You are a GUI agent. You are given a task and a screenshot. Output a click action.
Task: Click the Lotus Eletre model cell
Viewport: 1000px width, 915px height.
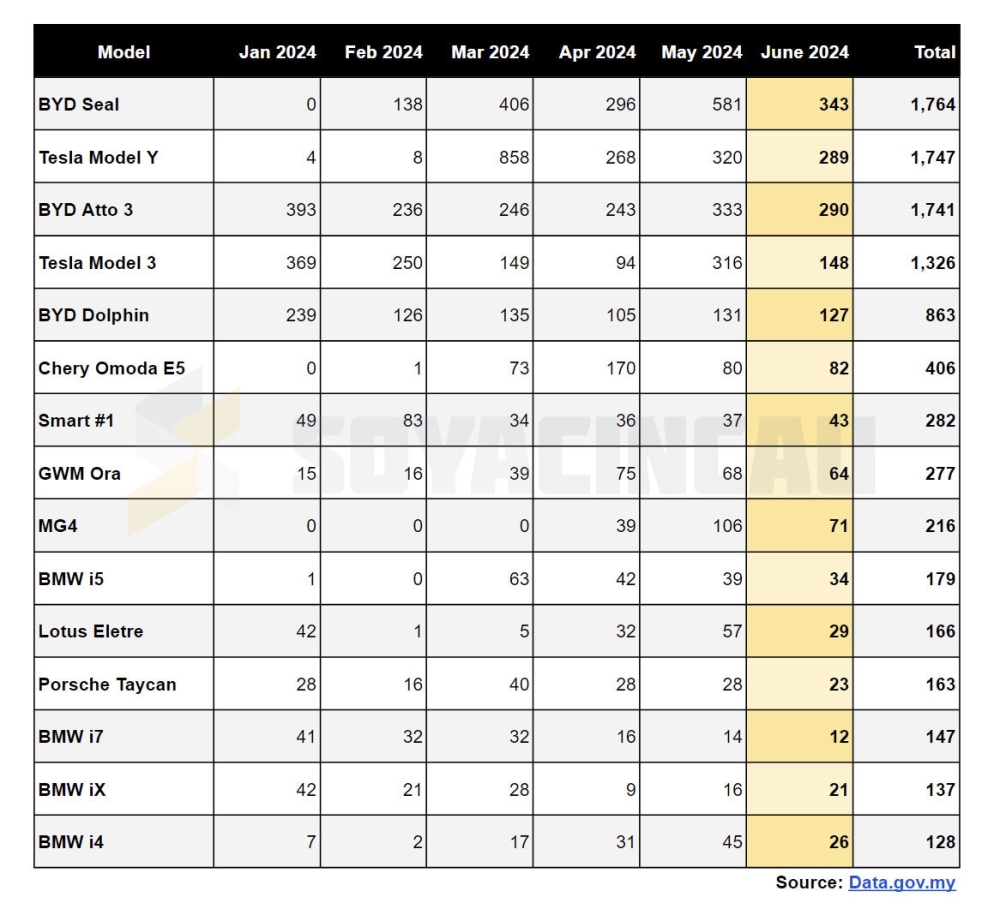[x=91, y=632]
